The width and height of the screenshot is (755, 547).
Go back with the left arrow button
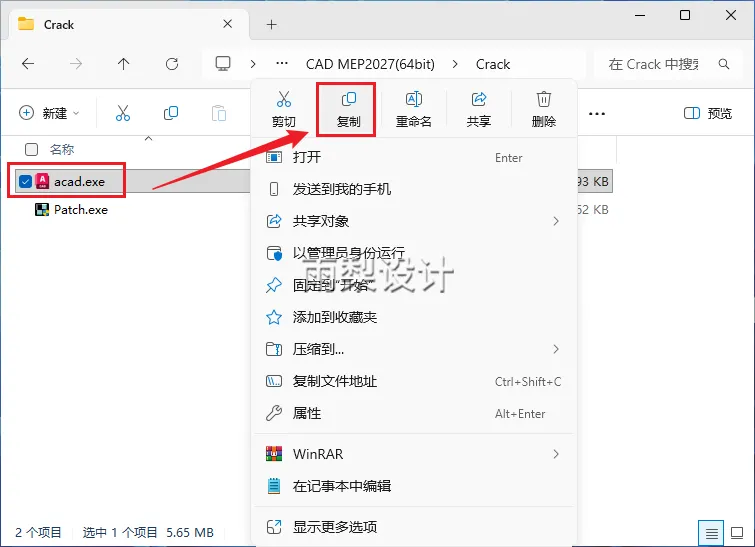28,64
